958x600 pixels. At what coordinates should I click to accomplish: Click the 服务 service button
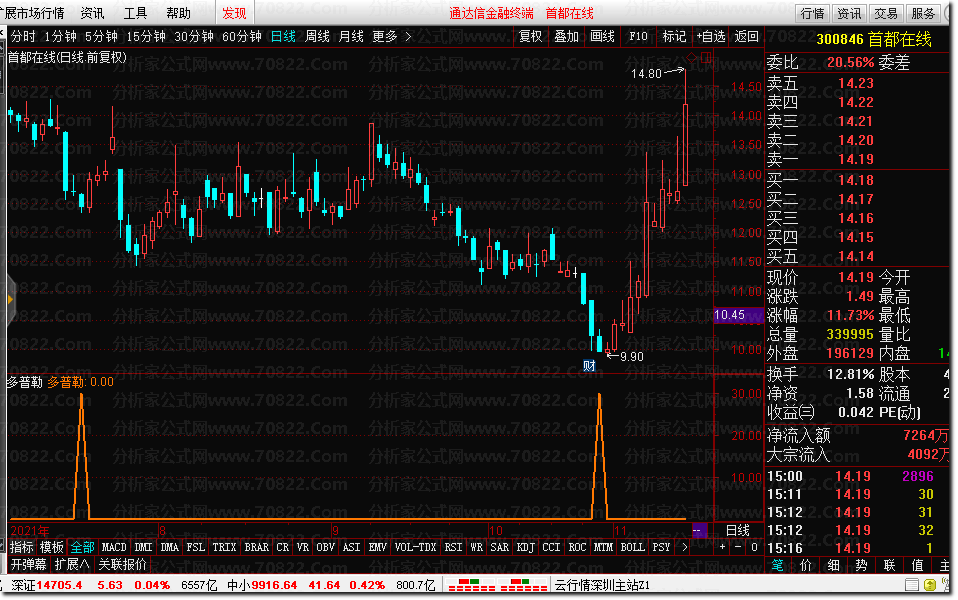tap(923, 13)
